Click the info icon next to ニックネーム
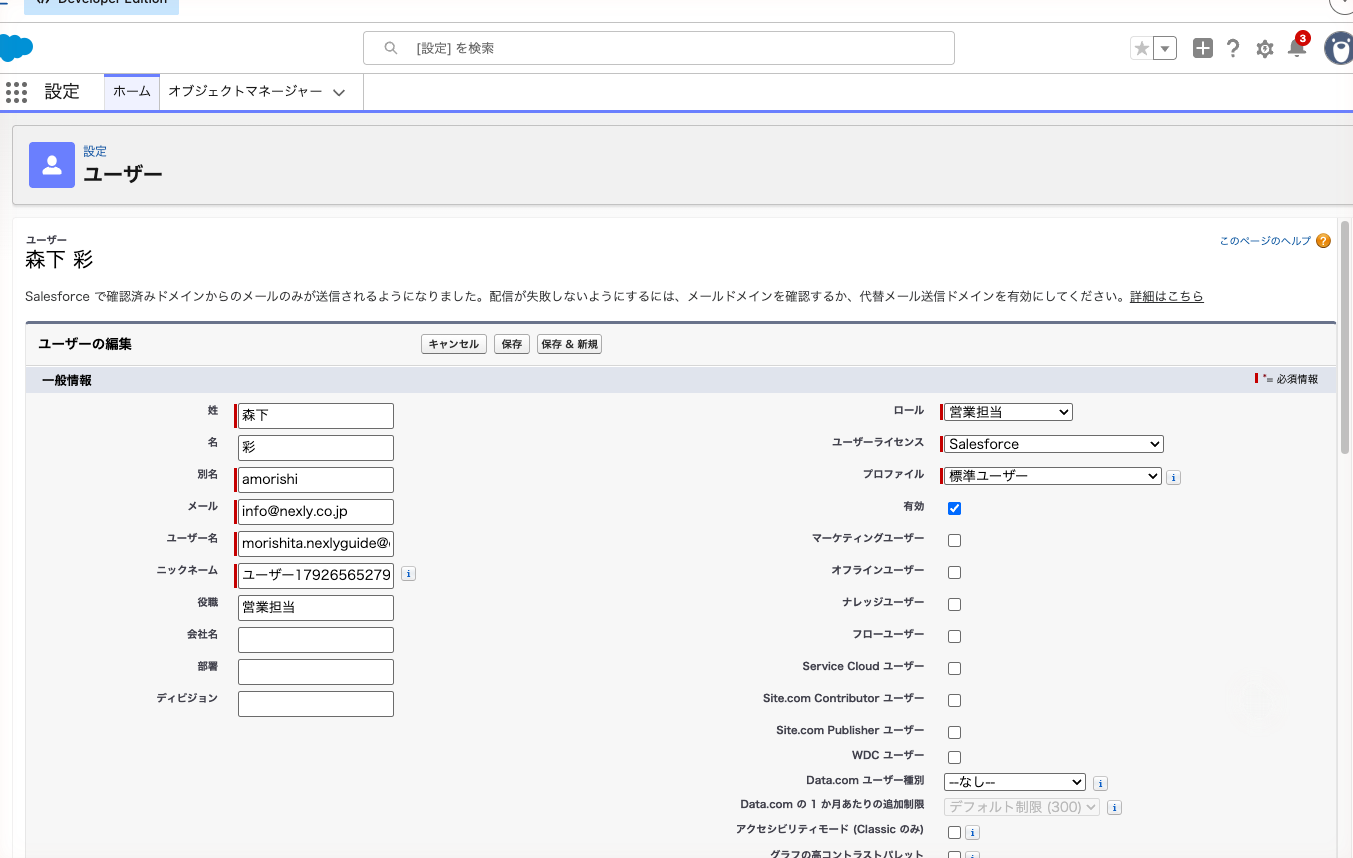The image size is (1353, 858). click(409, 574)
